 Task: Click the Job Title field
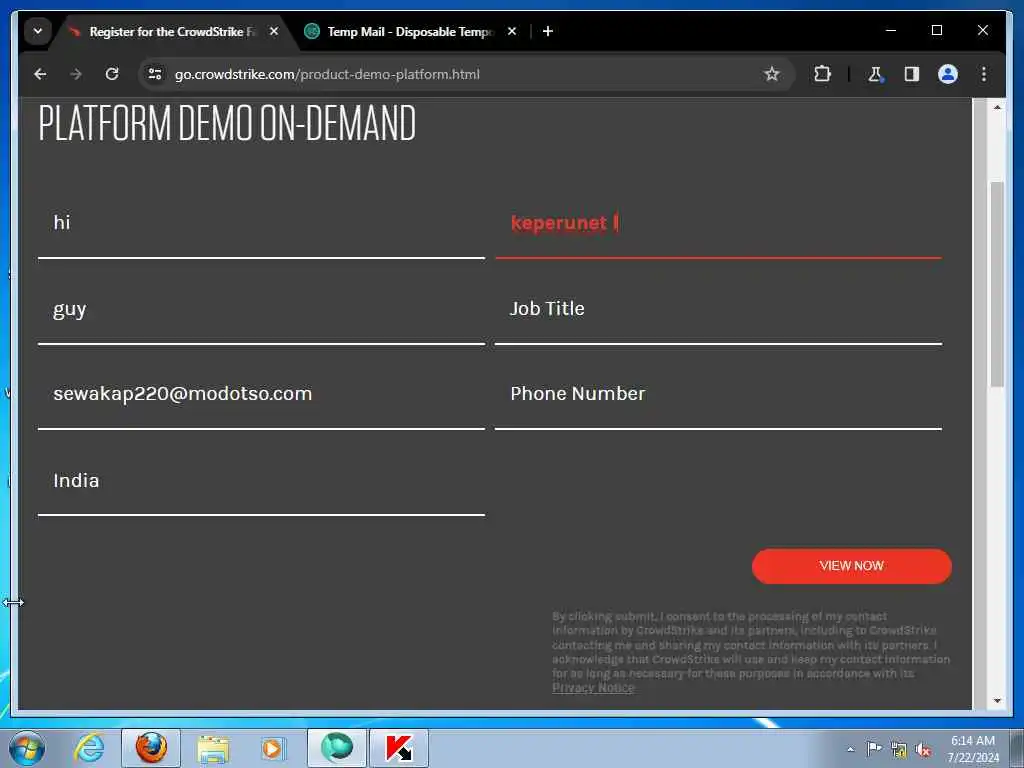pos(718,310)
